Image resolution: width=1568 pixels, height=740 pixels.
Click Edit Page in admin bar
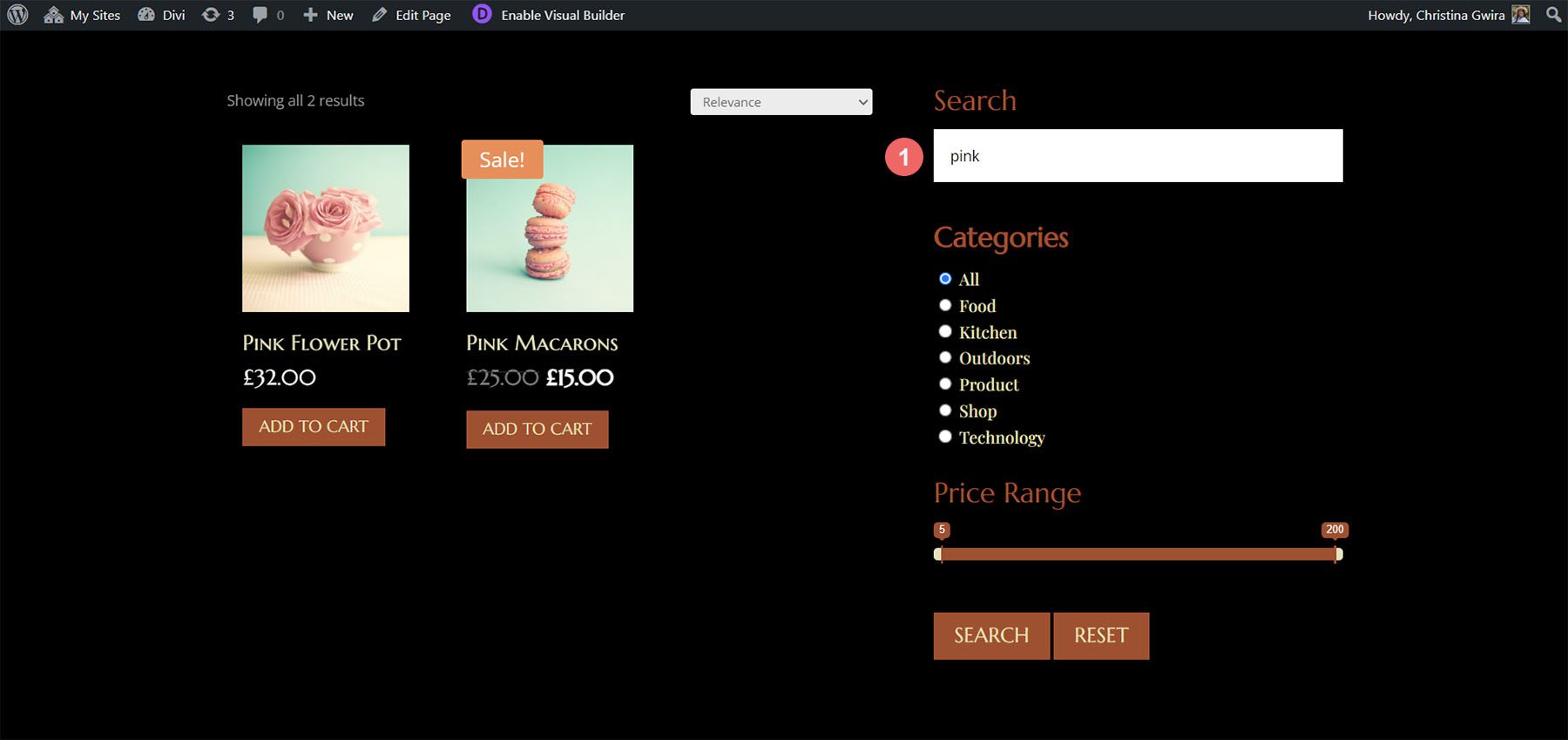411,15
